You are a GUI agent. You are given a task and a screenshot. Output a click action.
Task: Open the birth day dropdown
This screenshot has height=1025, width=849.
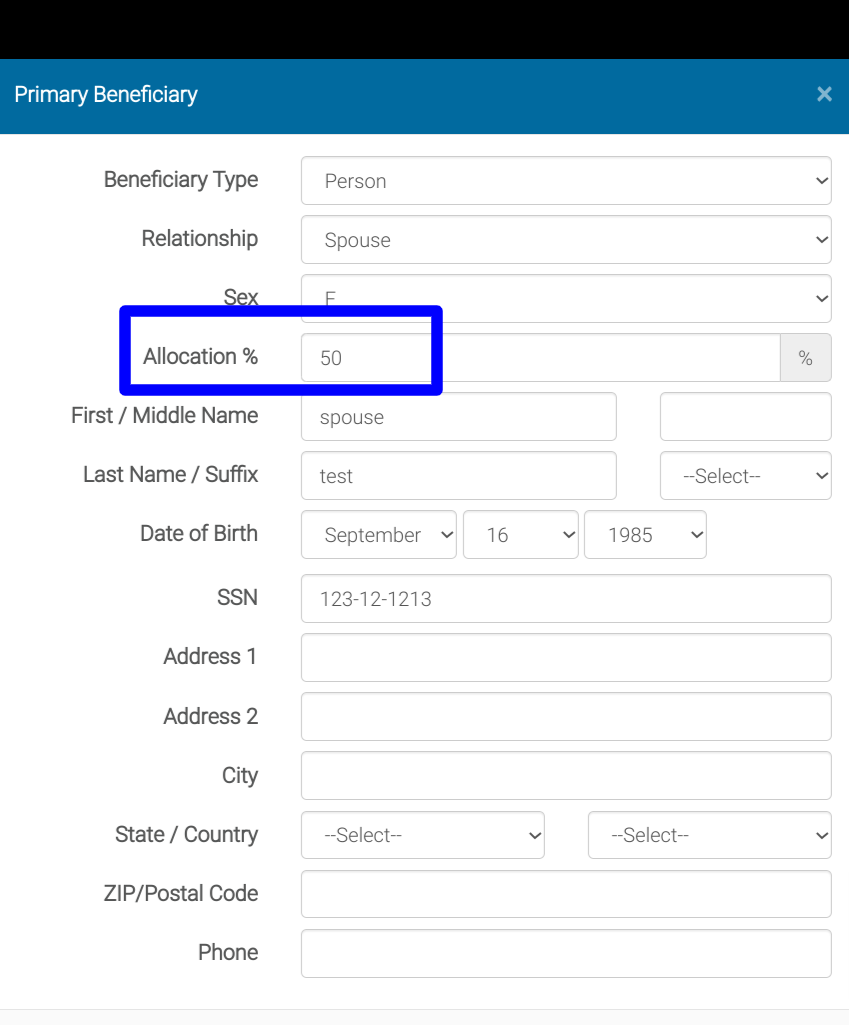[x=520, y=535]
